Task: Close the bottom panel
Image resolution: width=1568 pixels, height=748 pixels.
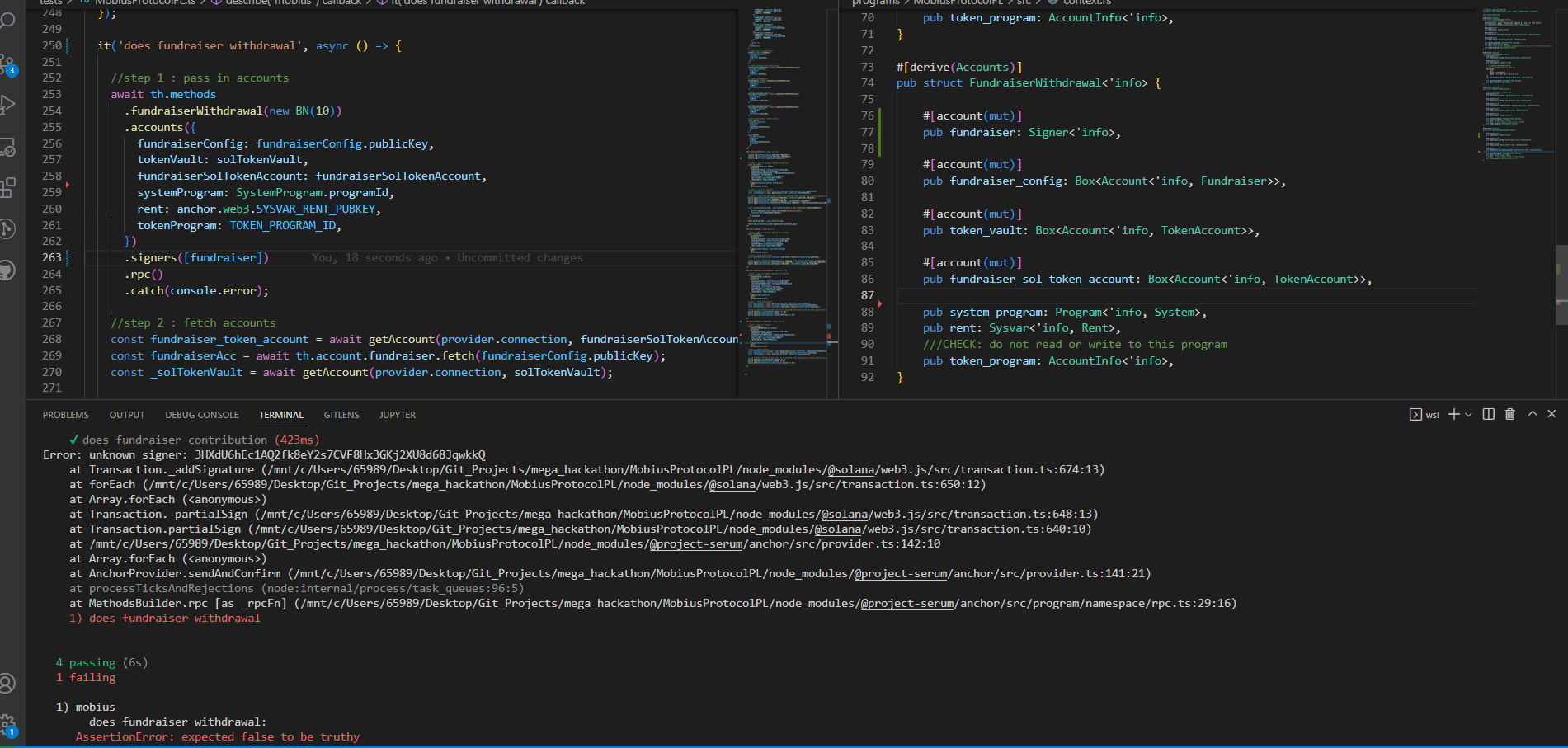Action: 1552,414
